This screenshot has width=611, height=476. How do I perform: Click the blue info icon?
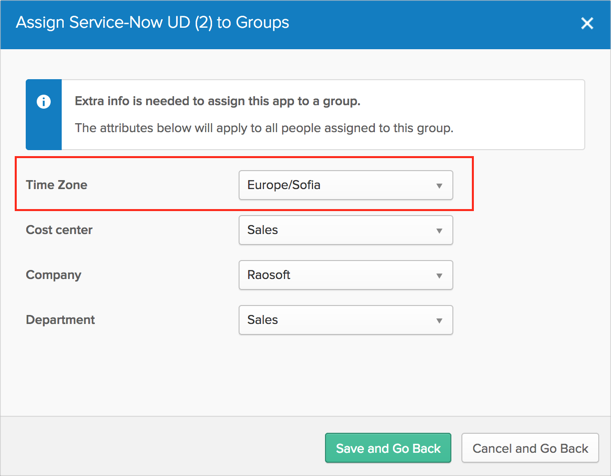(x=44, y=102)
